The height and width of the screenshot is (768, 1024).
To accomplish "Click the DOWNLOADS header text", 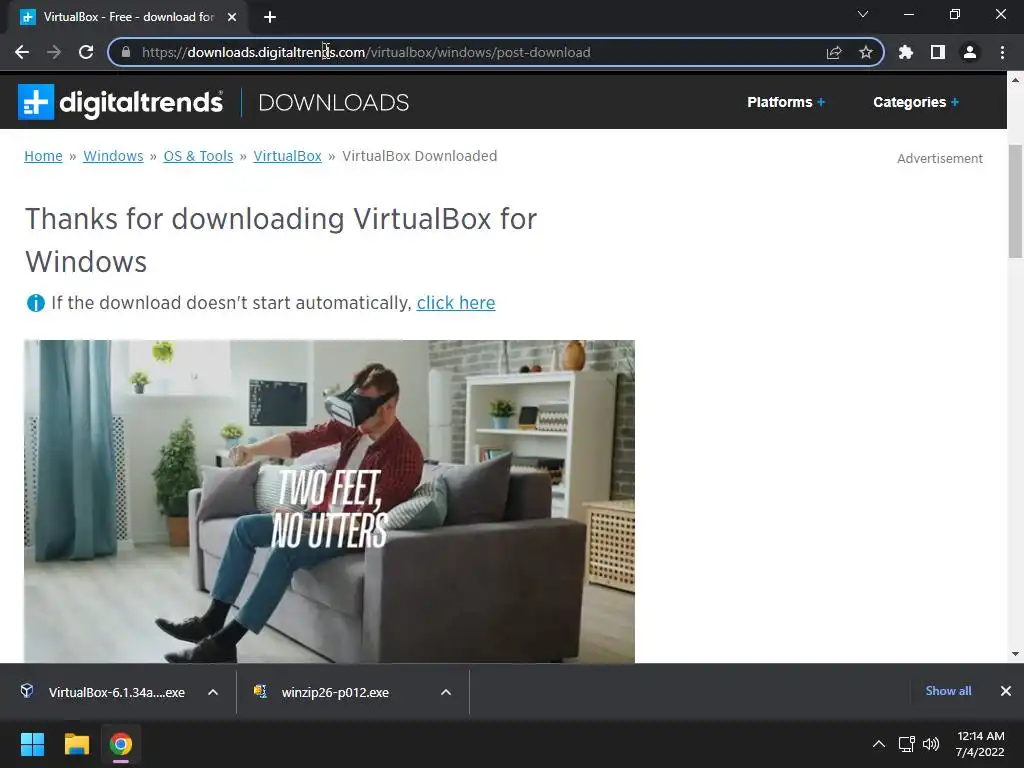I will [x=334, y=103].
